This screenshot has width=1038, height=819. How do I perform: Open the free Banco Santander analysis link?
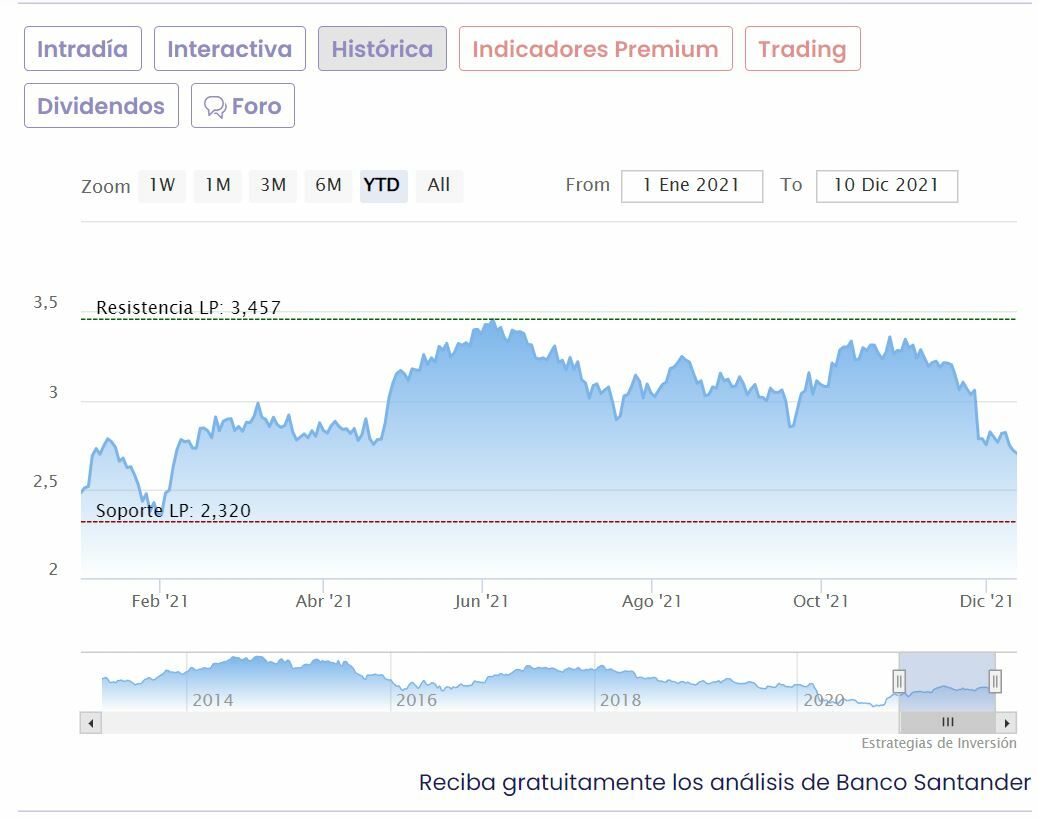coord(724,782)
